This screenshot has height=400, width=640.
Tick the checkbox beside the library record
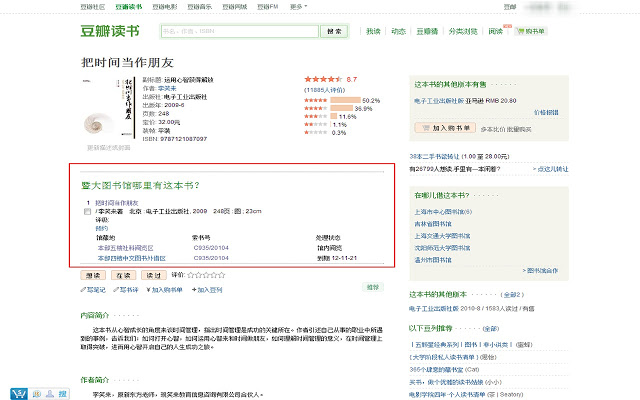click(x=87, y=211)
